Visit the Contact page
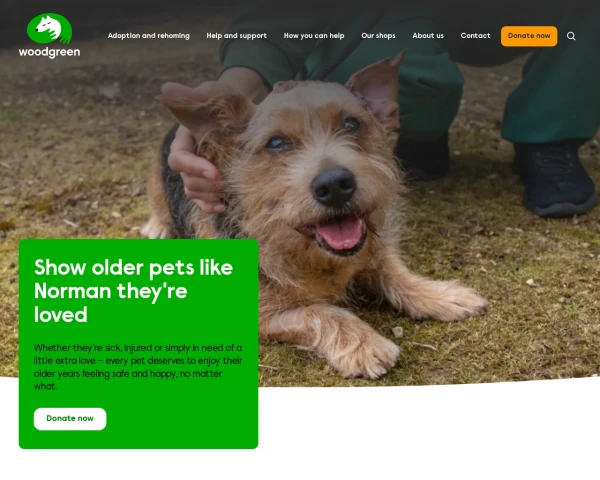Image resolution: width=600 pixels, height=480 pixels. point(475,36)
